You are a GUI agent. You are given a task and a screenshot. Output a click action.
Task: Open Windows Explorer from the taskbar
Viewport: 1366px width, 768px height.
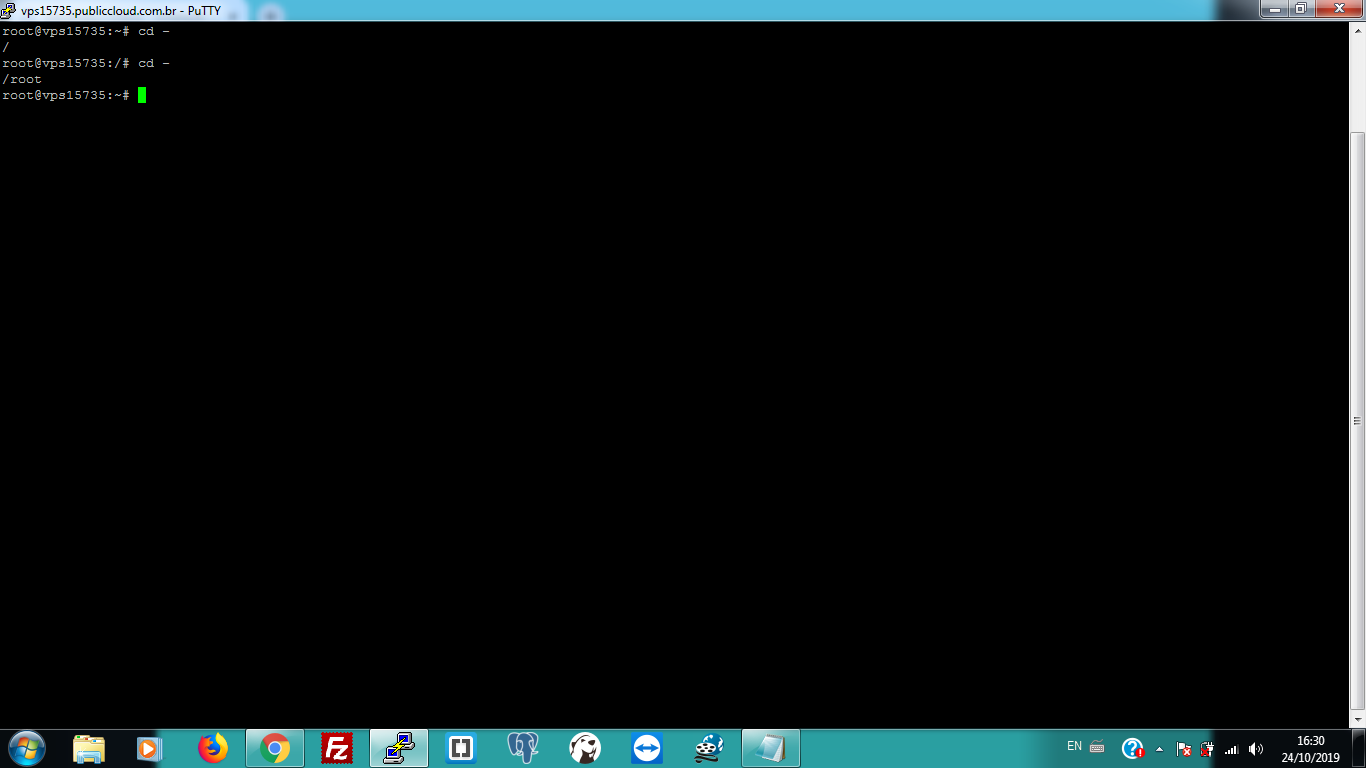[x=89, y=748]
